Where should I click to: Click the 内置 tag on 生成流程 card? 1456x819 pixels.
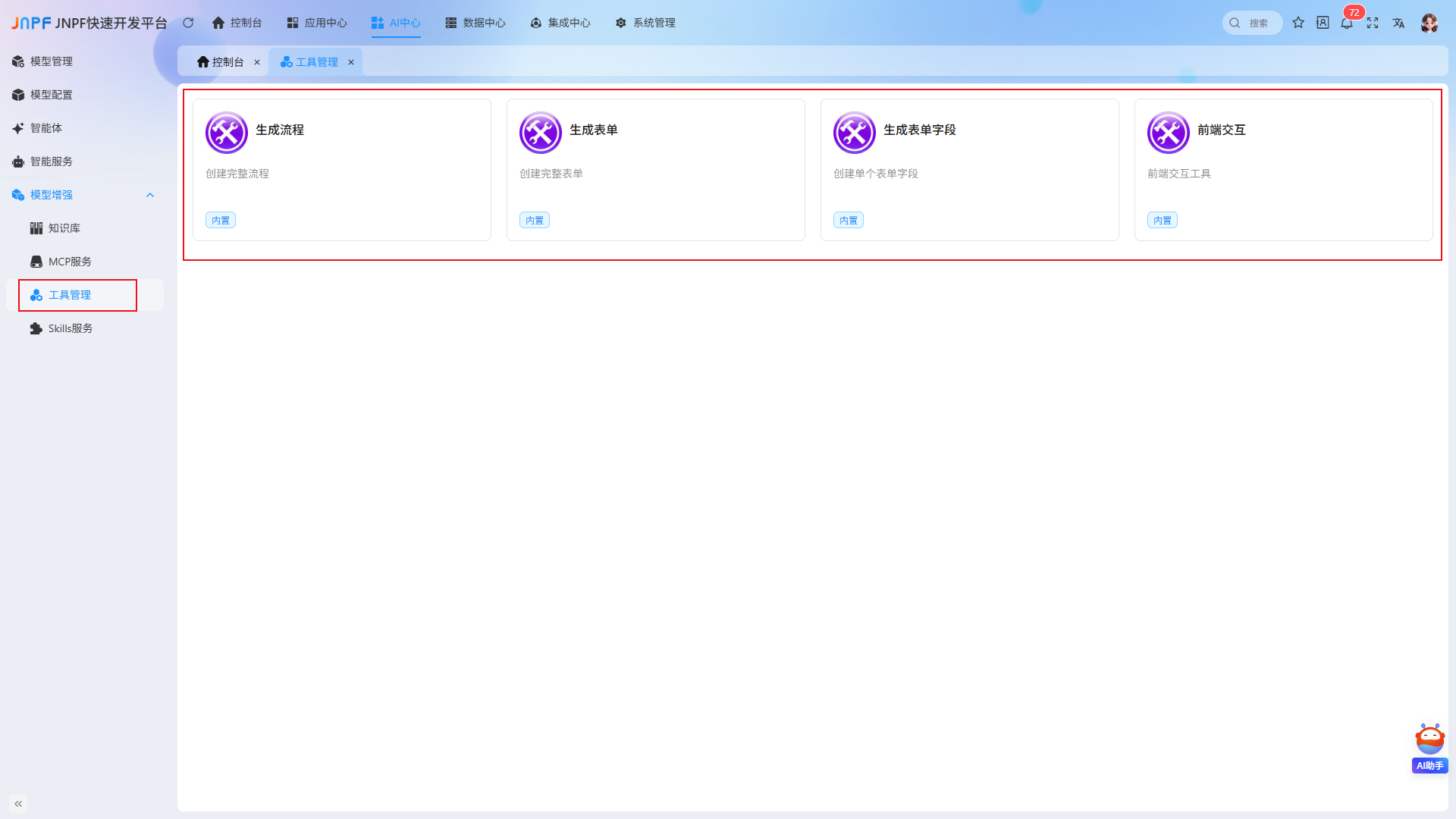coord(221,221)
